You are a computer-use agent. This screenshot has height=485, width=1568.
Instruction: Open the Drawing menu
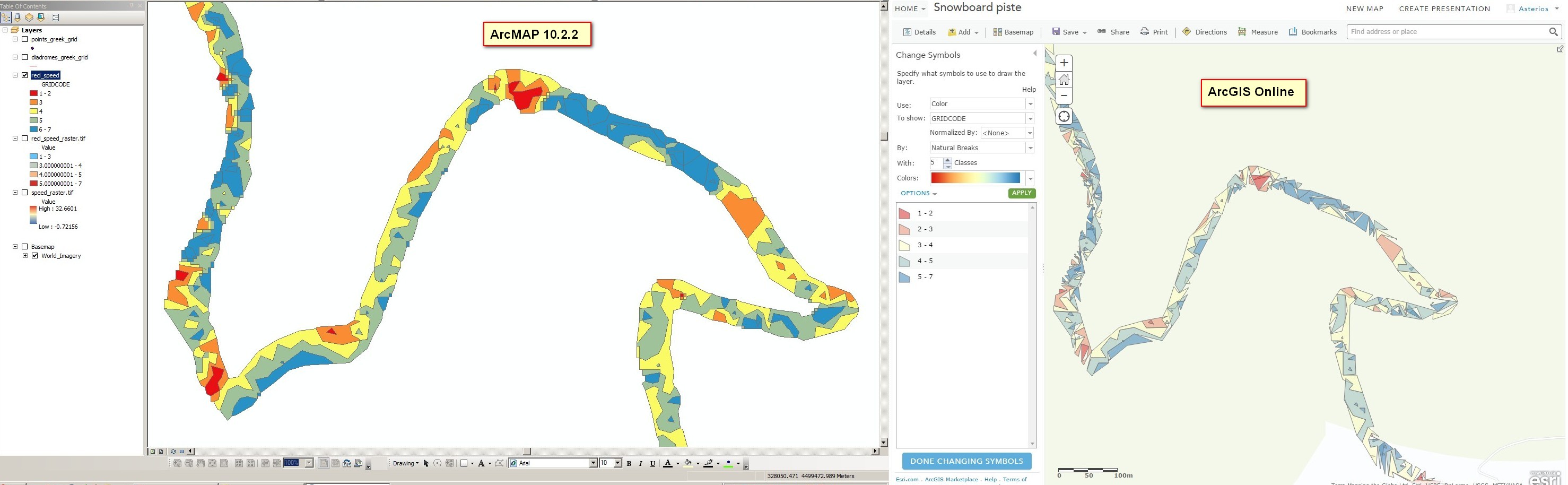tap(405, 464)
